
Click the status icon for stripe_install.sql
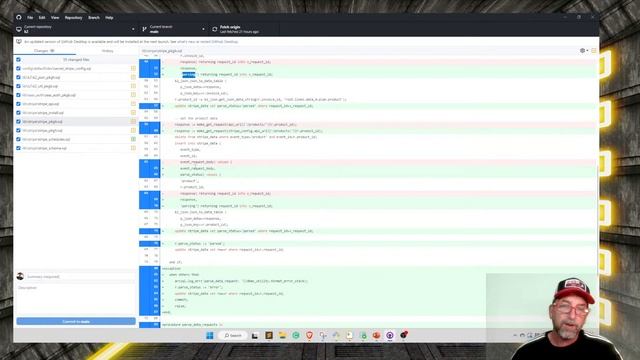pos(133,113)
